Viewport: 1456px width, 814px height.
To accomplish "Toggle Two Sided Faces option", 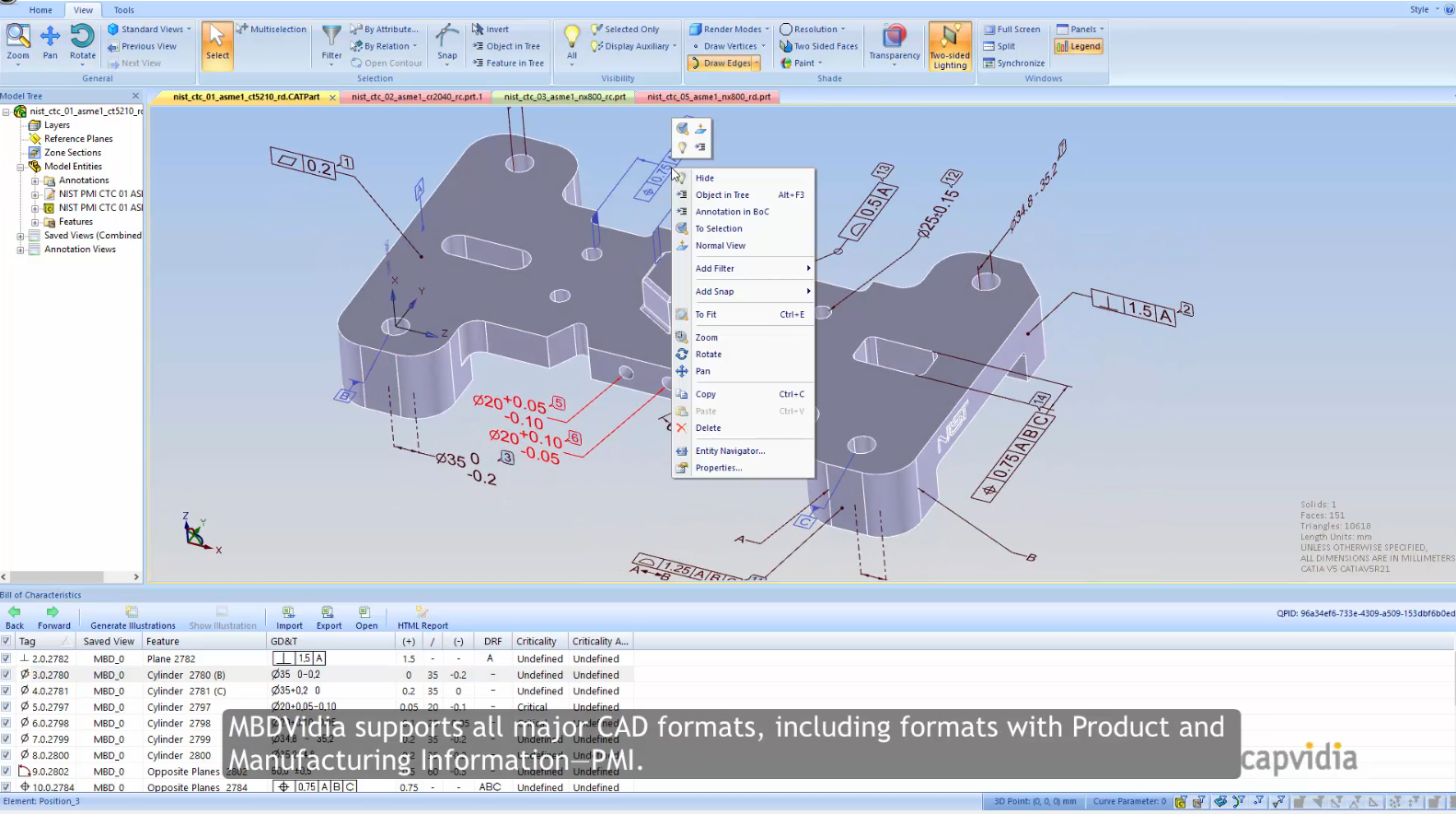I will pyautogui.click(x=818, y=46).
